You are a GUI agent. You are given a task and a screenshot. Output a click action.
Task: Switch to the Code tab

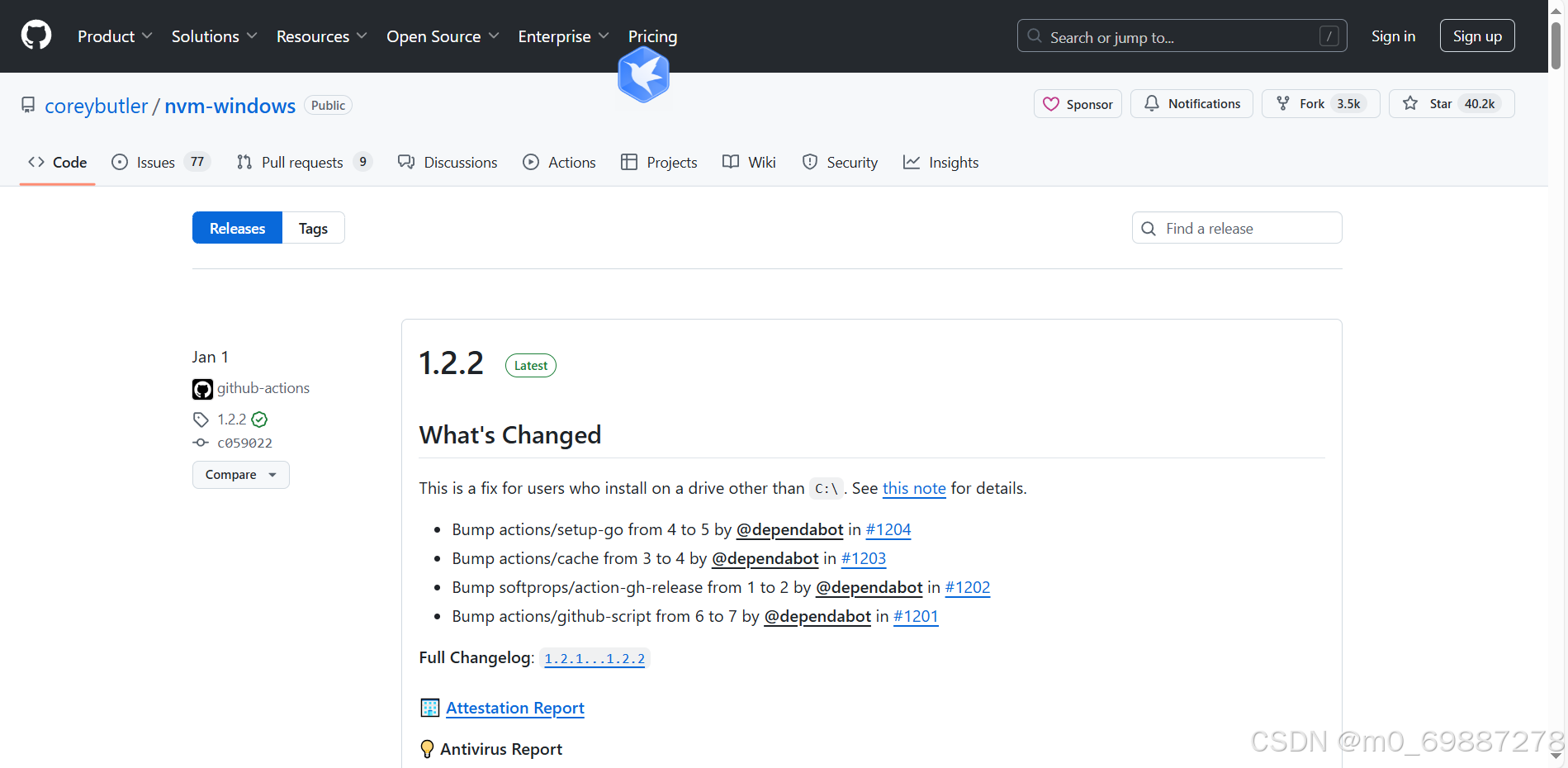(x=58, y=163)
